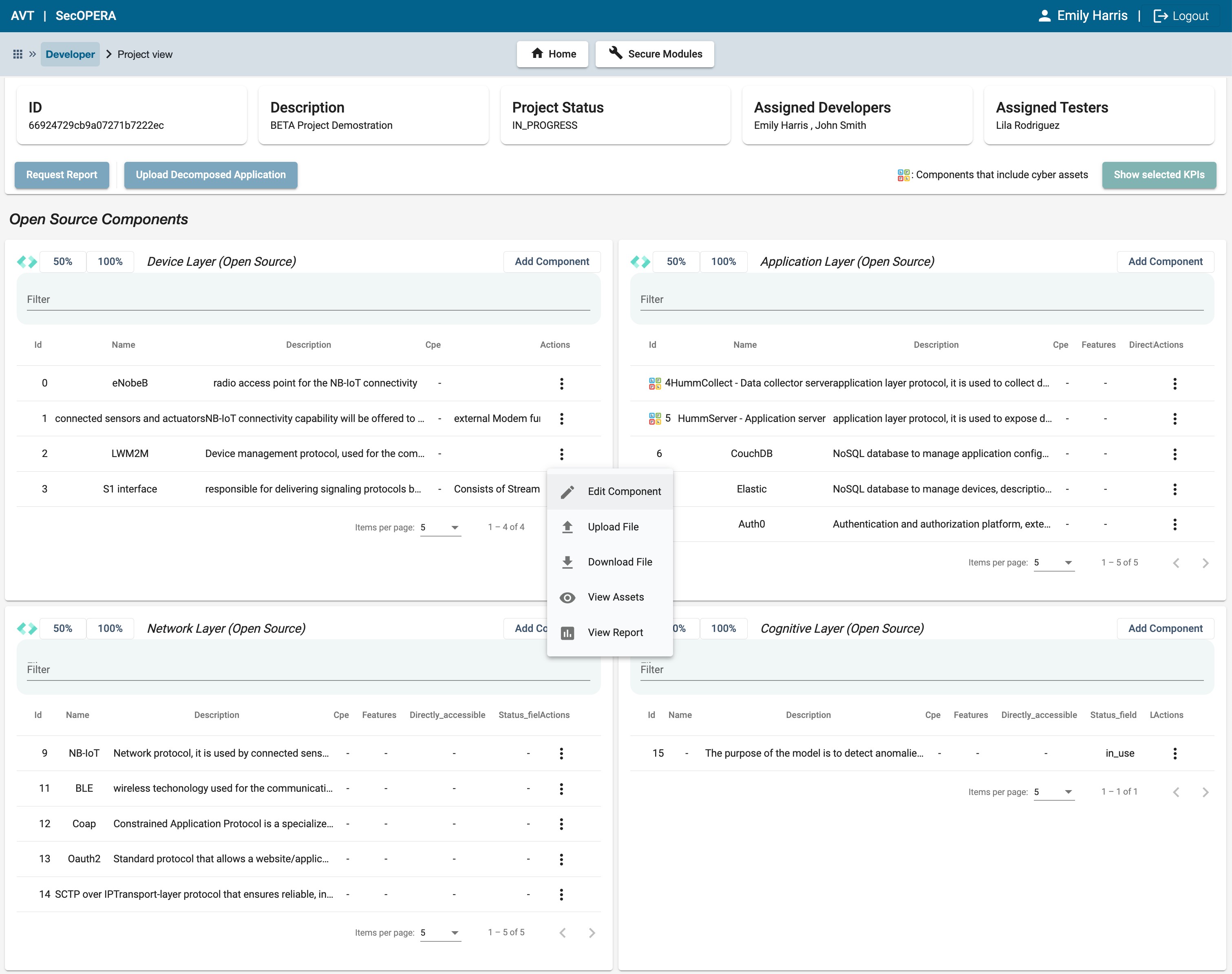Toggle Device Layer width to 50%
The height and width of the screenshot is (974, 1232).
tap(63, 262)
